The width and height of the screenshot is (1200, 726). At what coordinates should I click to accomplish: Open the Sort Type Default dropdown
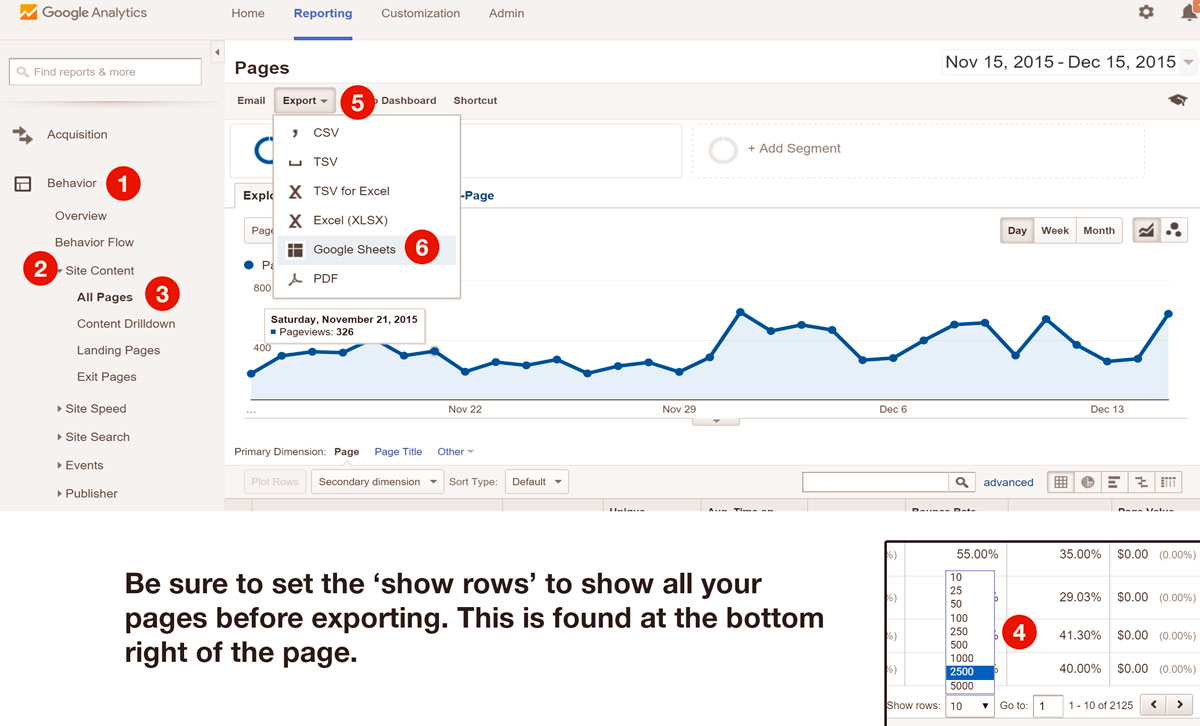[x=536, y=482]
